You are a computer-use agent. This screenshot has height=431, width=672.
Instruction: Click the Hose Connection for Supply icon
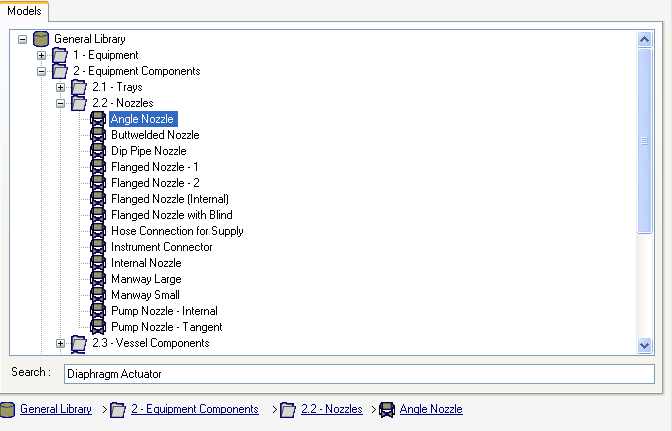(x=98, y=231)
